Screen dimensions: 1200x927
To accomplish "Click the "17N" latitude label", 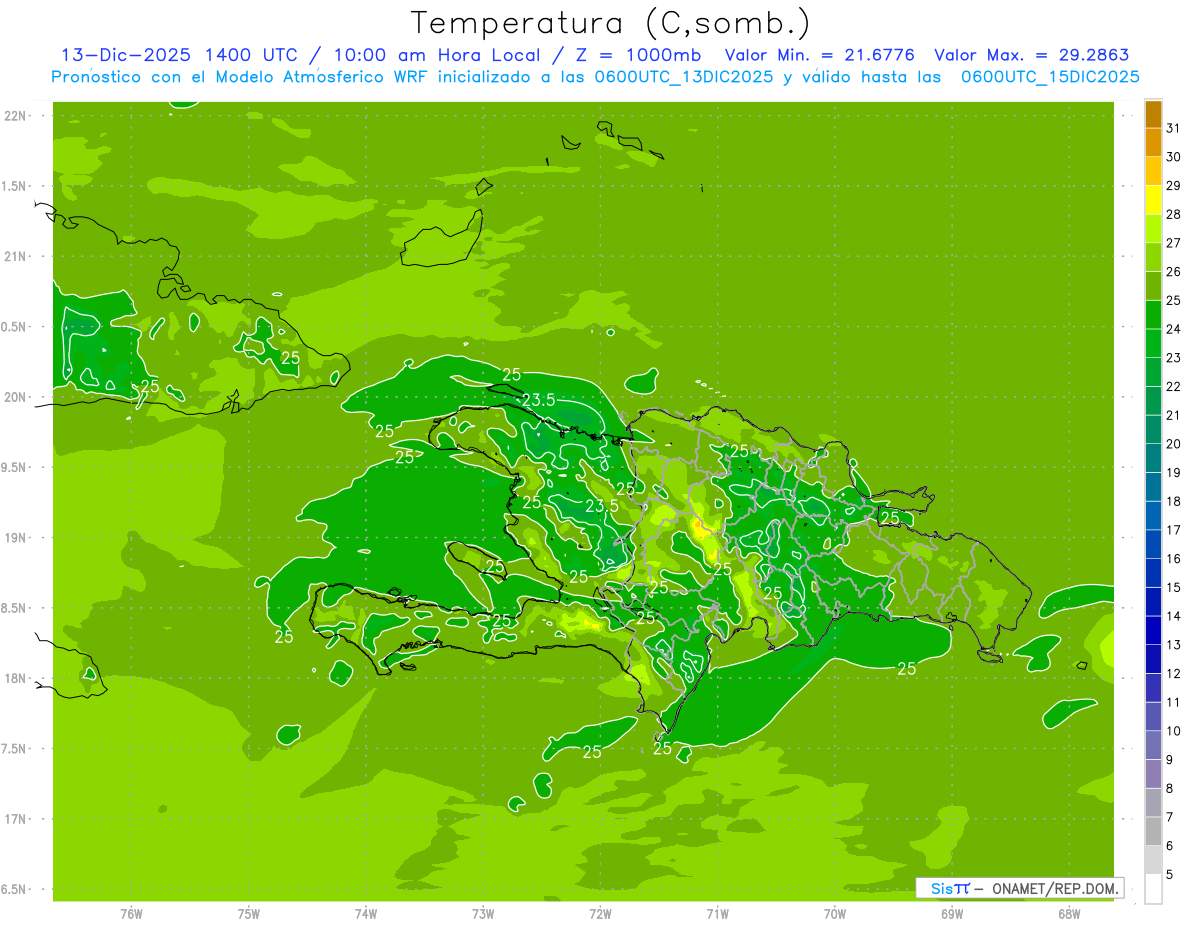I will [x=16, y=820].
